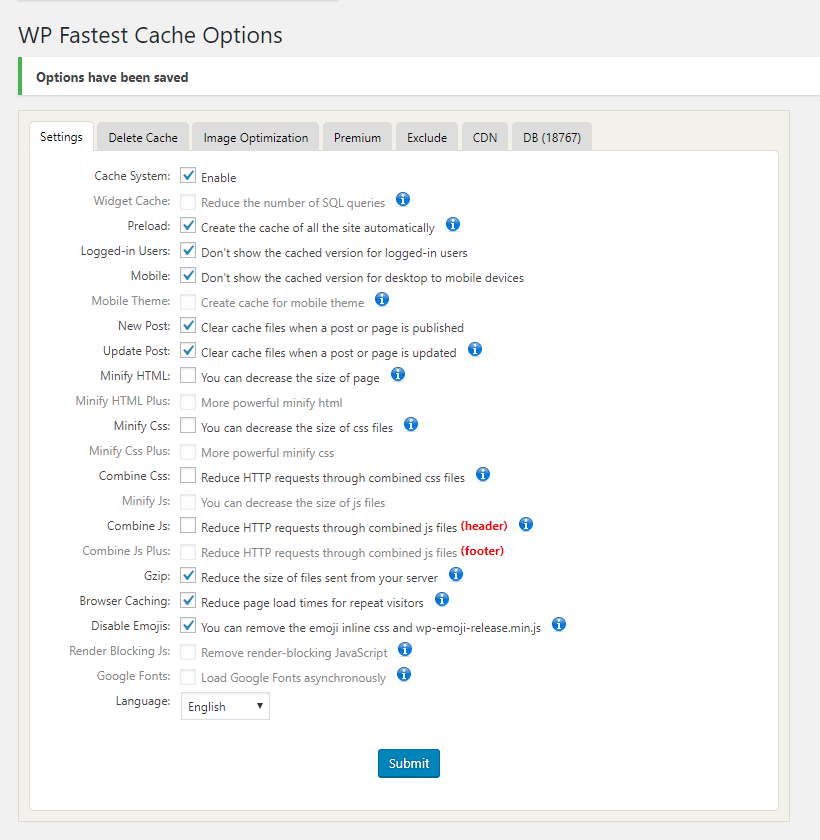Open the CDN tab

click(x=485, y=137)
